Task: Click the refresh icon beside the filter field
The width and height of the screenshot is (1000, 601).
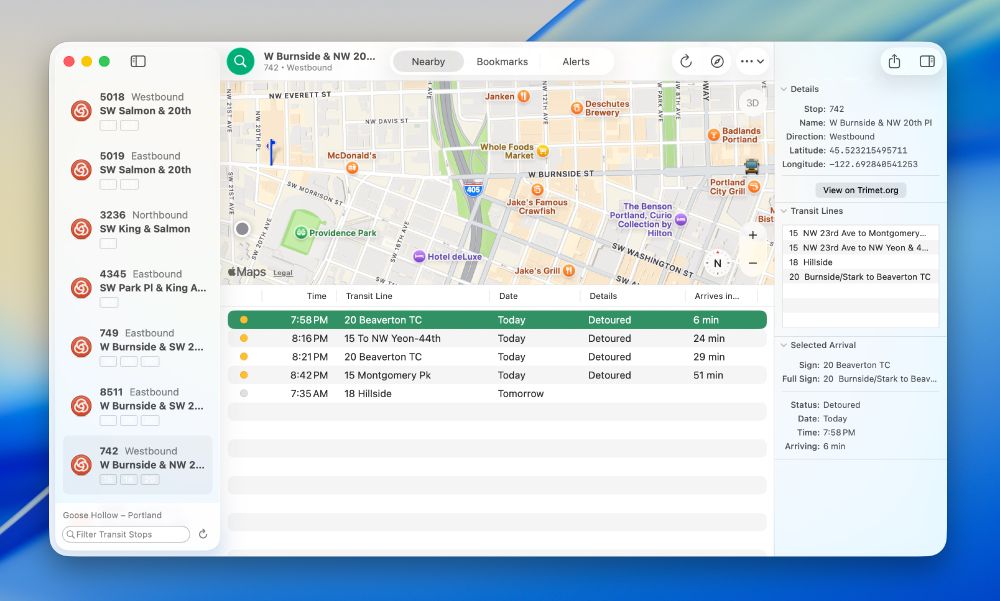Action: point(203,534)
